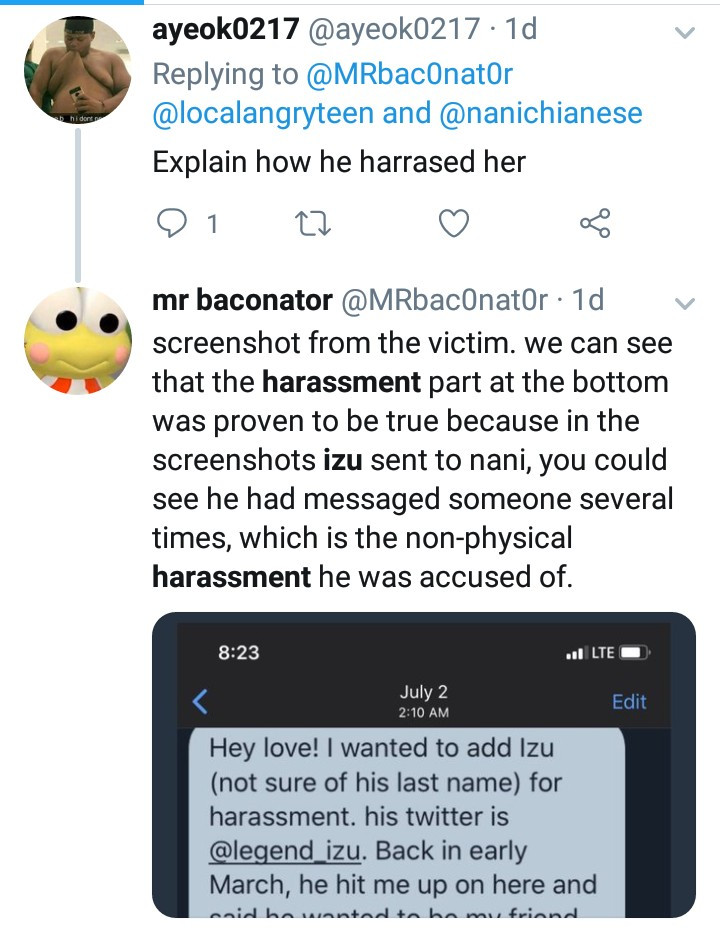Open ayeok0217's tweet options chevron
Image resolution: width=720 pixels, height=933 pixels.
tap(685, 33)
